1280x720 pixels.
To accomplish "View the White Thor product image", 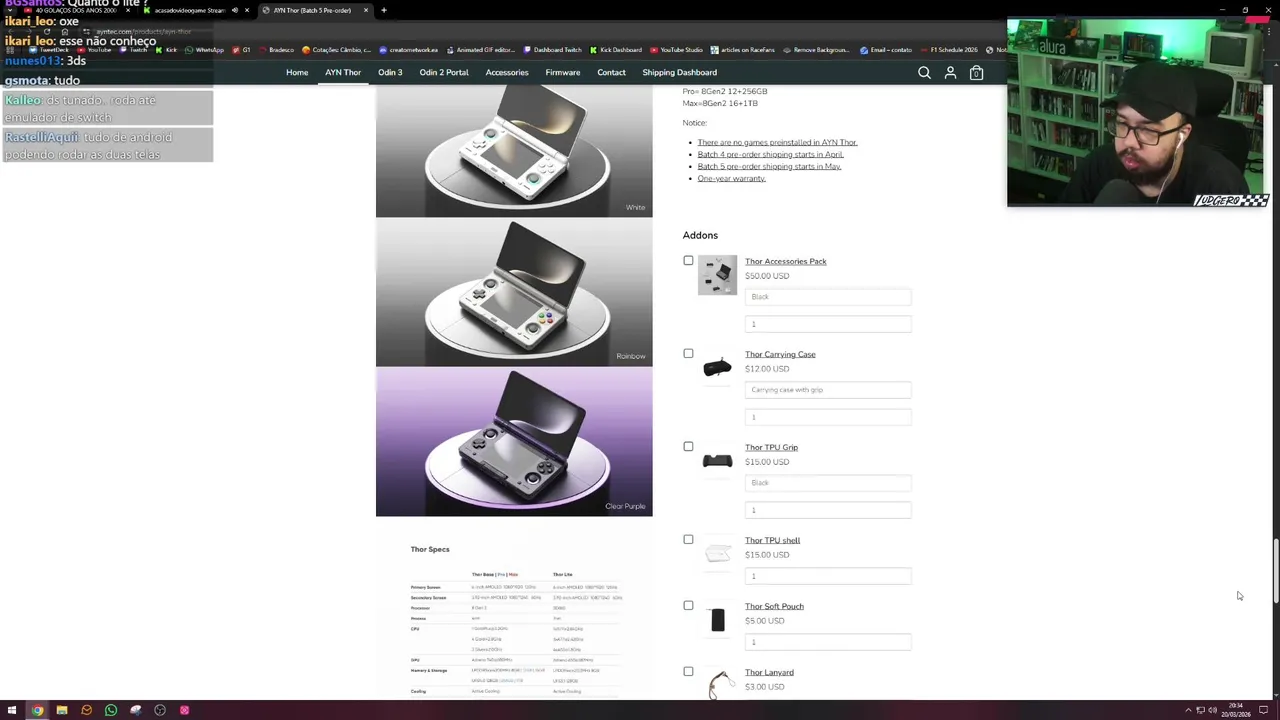I will (x=514, y=150).
